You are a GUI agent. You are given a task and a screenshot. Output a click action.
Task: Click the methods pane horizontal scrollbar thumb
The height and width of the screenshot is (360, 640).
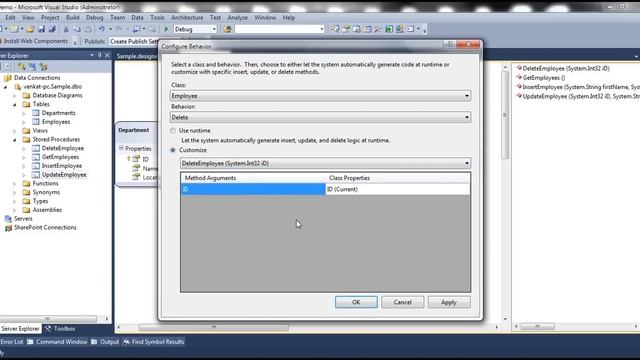538,327
